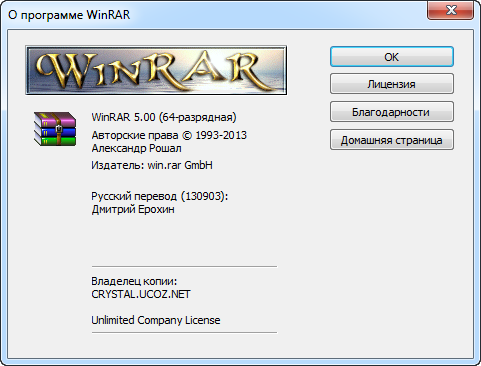Click the Владелец копии label
The height and width of the screenshot is (366, 481).
point(134,281)
